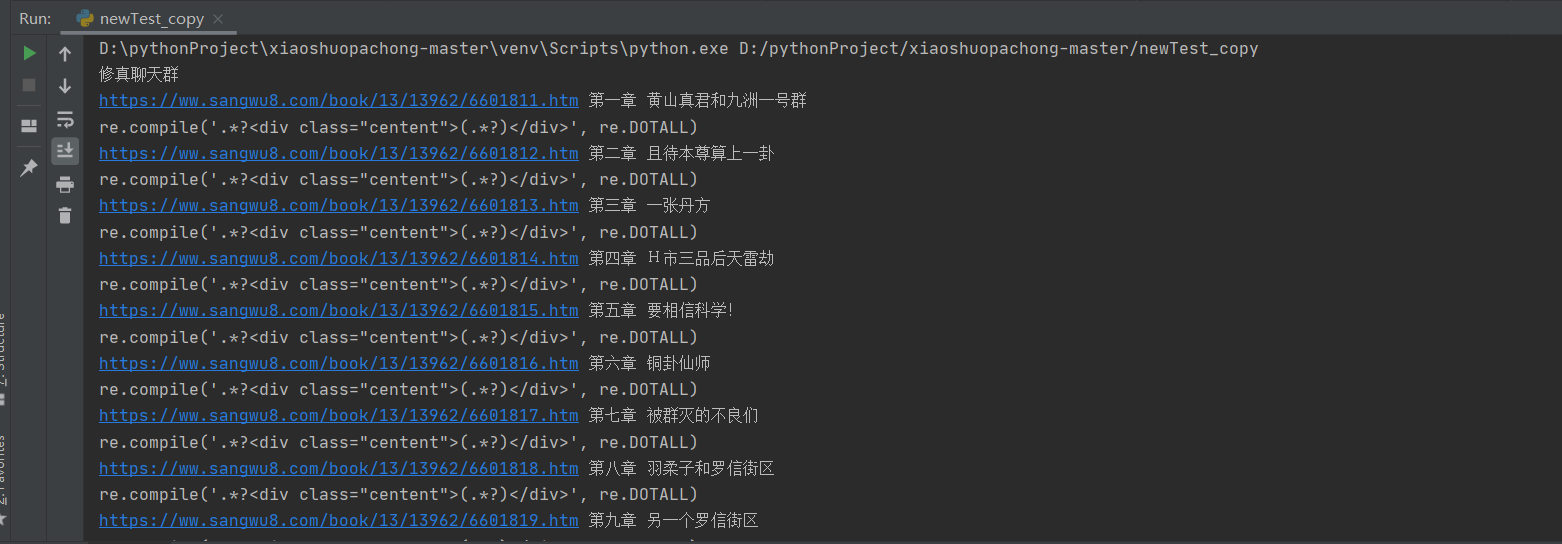Follow link ending 6601816.htm

[x=338, y=363]
